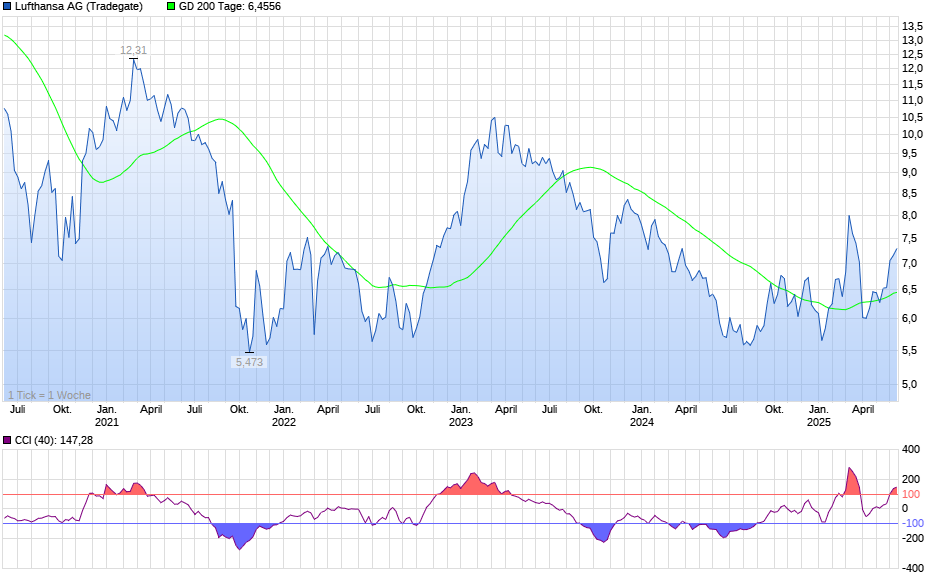Click the CCI (40): 147,28 text label

click(x=52, y=439)
